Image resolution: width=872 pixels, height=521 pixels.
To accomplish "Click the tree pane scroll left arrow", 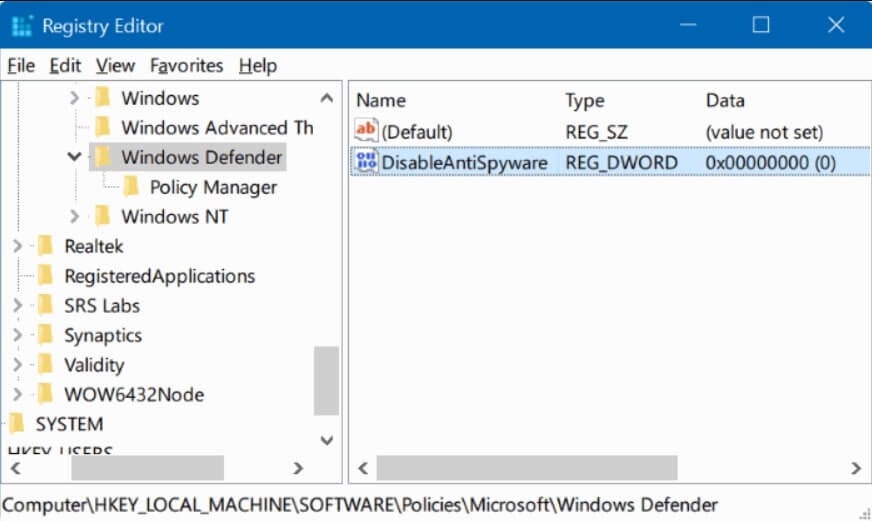I will (x=16, y=468).
